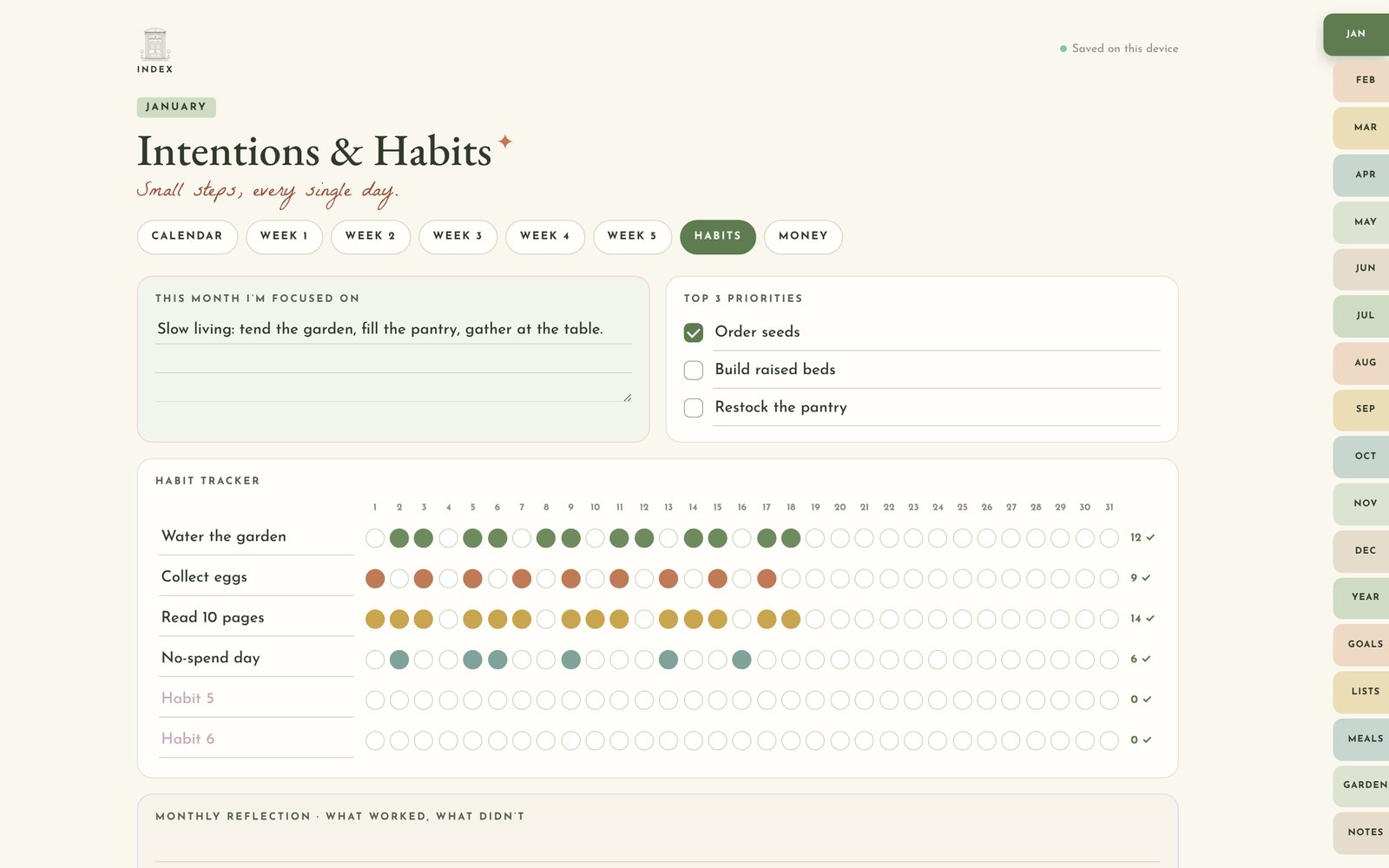Image resolution: width=1389 pixels, height=868 pixels.
Task: Edit the Collect eggs habit name
Action: click(256, 577)
